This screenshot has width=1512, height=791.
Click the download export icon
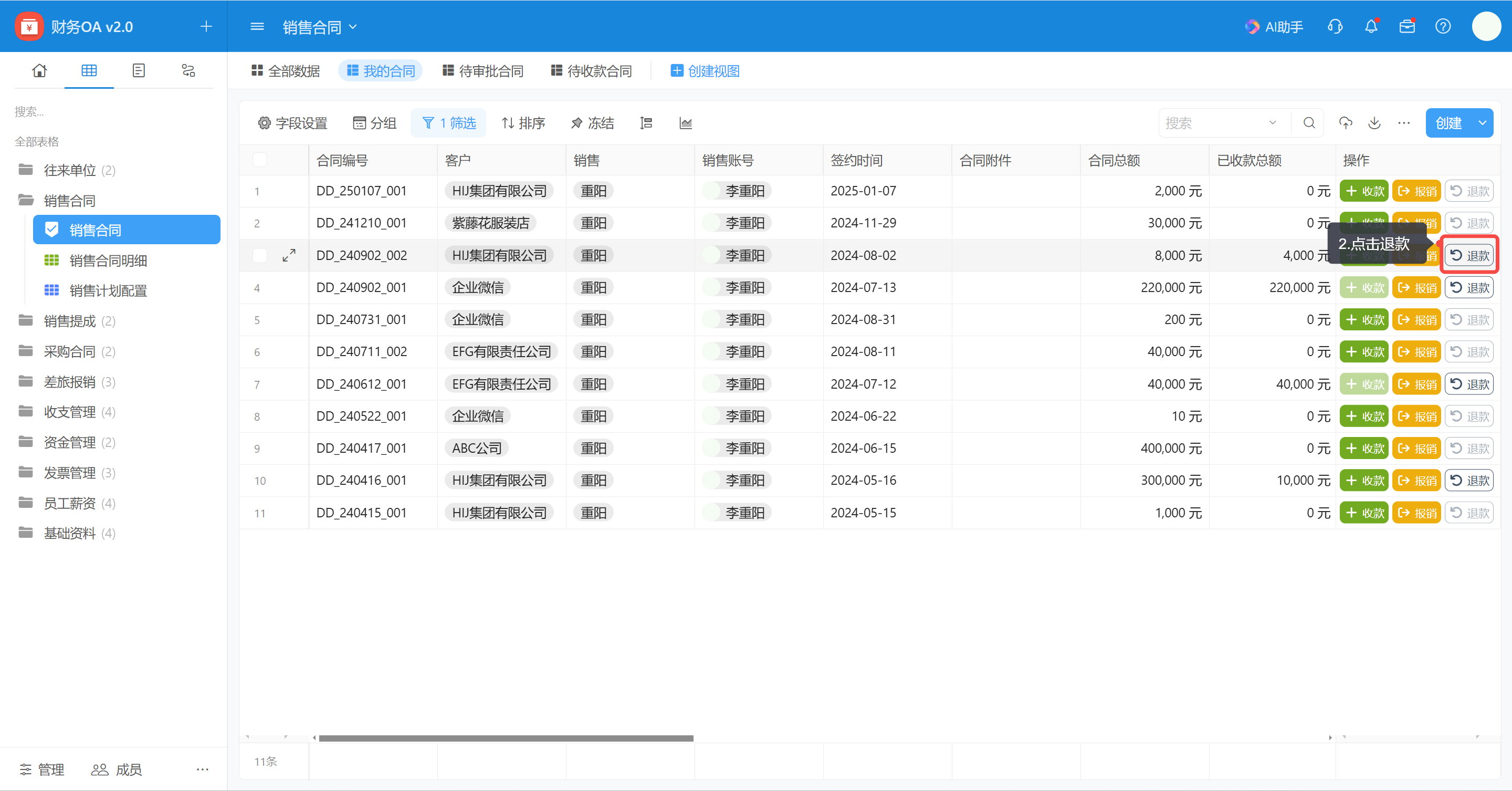point(1374,123)
